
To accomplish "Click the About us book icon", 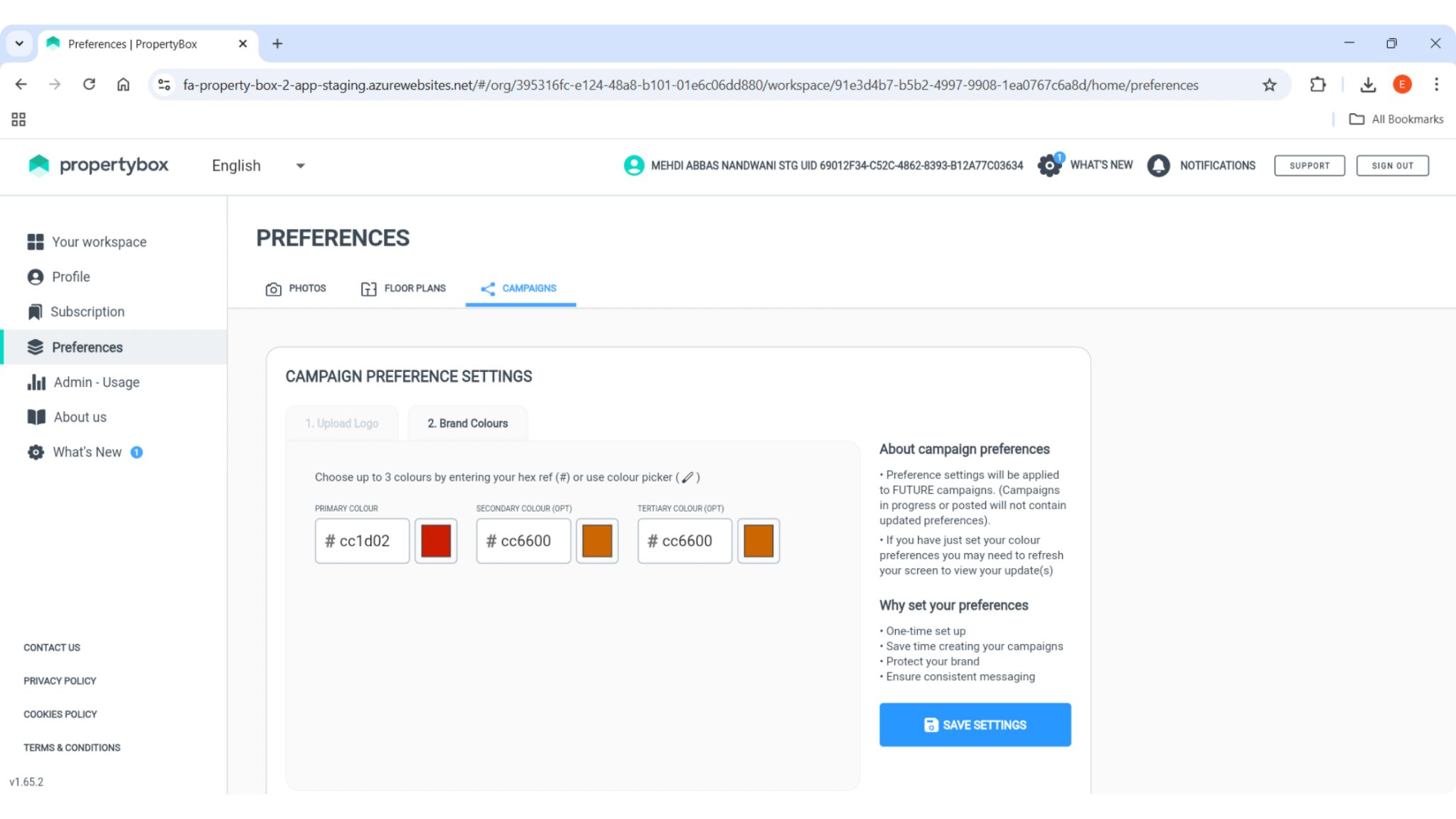I will [36, 417].
